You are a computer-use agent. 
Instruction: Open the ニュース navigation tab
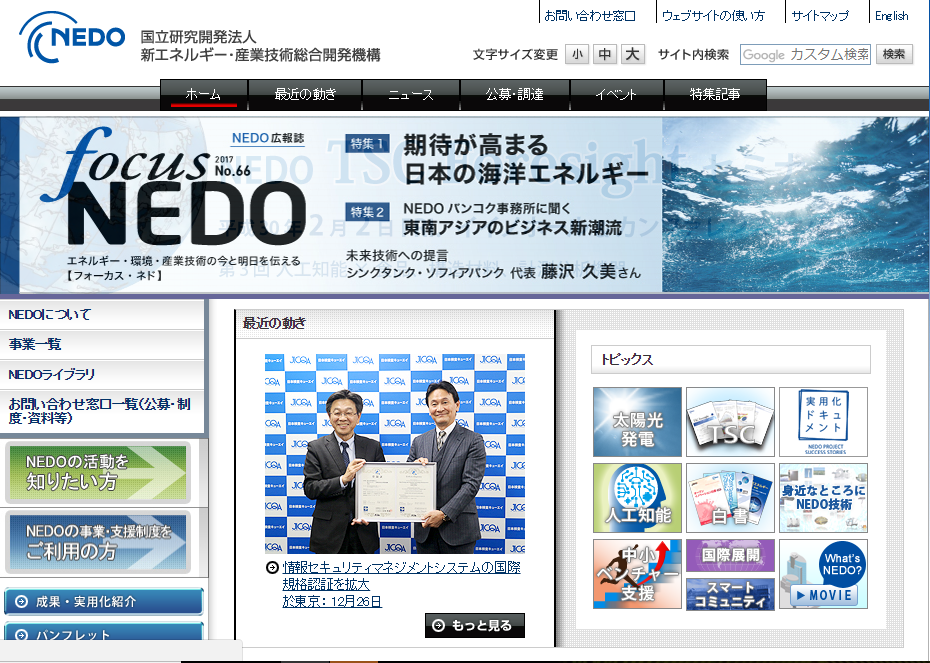410,95
